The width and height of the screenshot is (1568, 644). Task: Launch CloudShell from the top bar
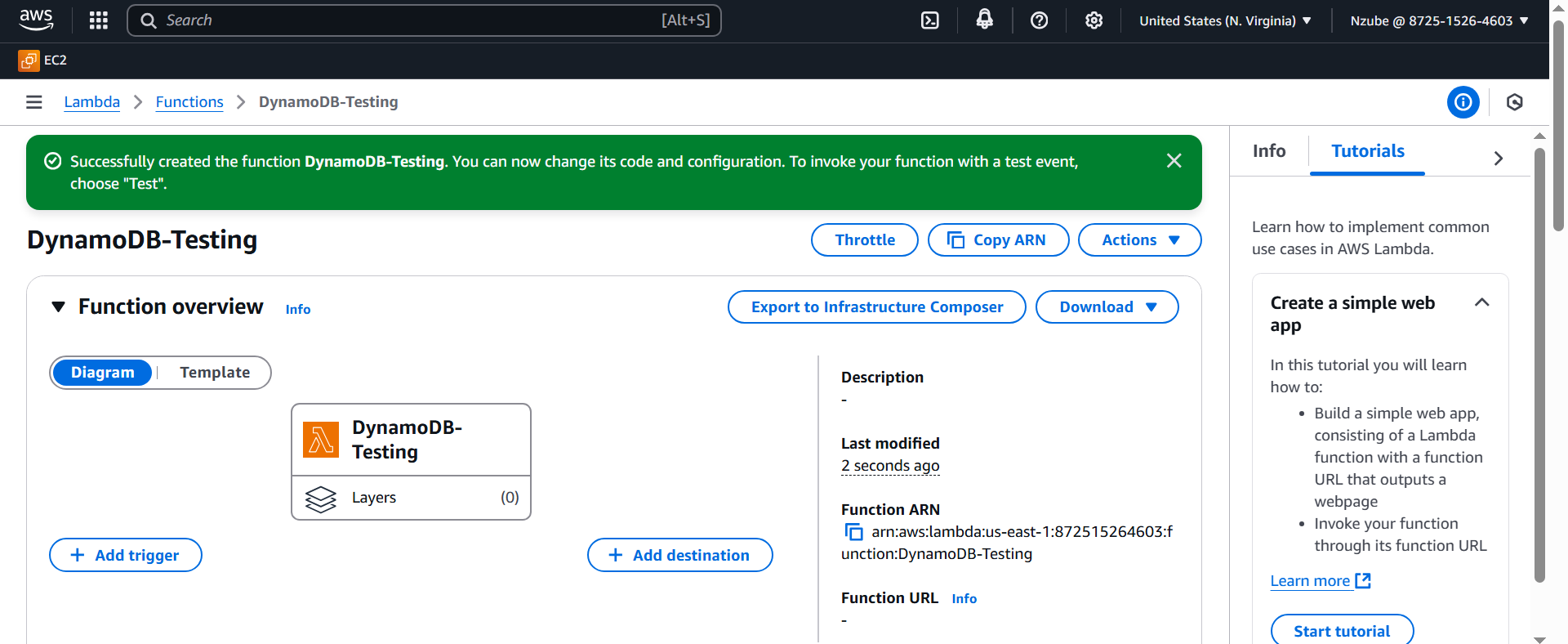(930, 20)
